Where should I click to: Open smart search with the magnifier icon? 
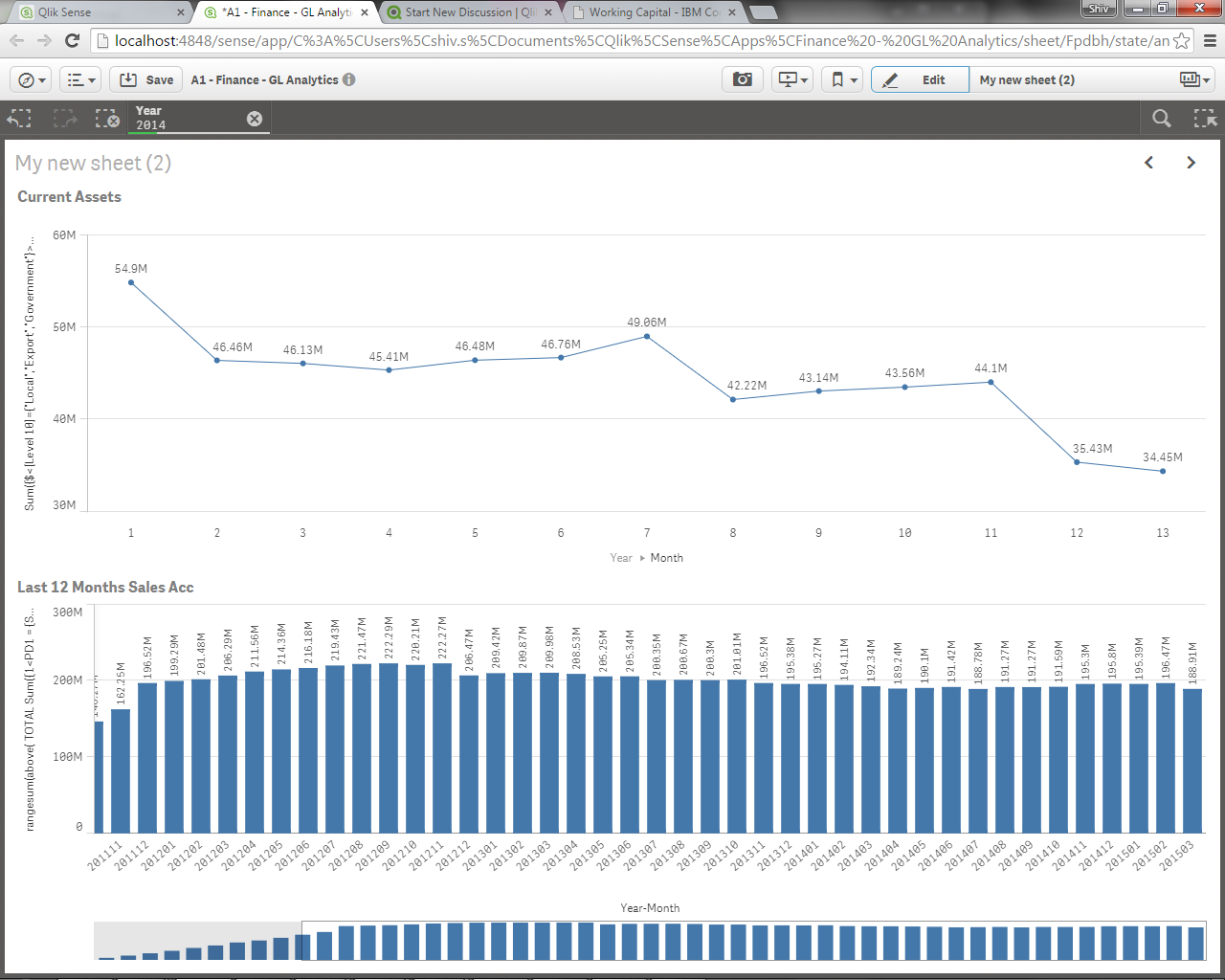(1161, 118)
